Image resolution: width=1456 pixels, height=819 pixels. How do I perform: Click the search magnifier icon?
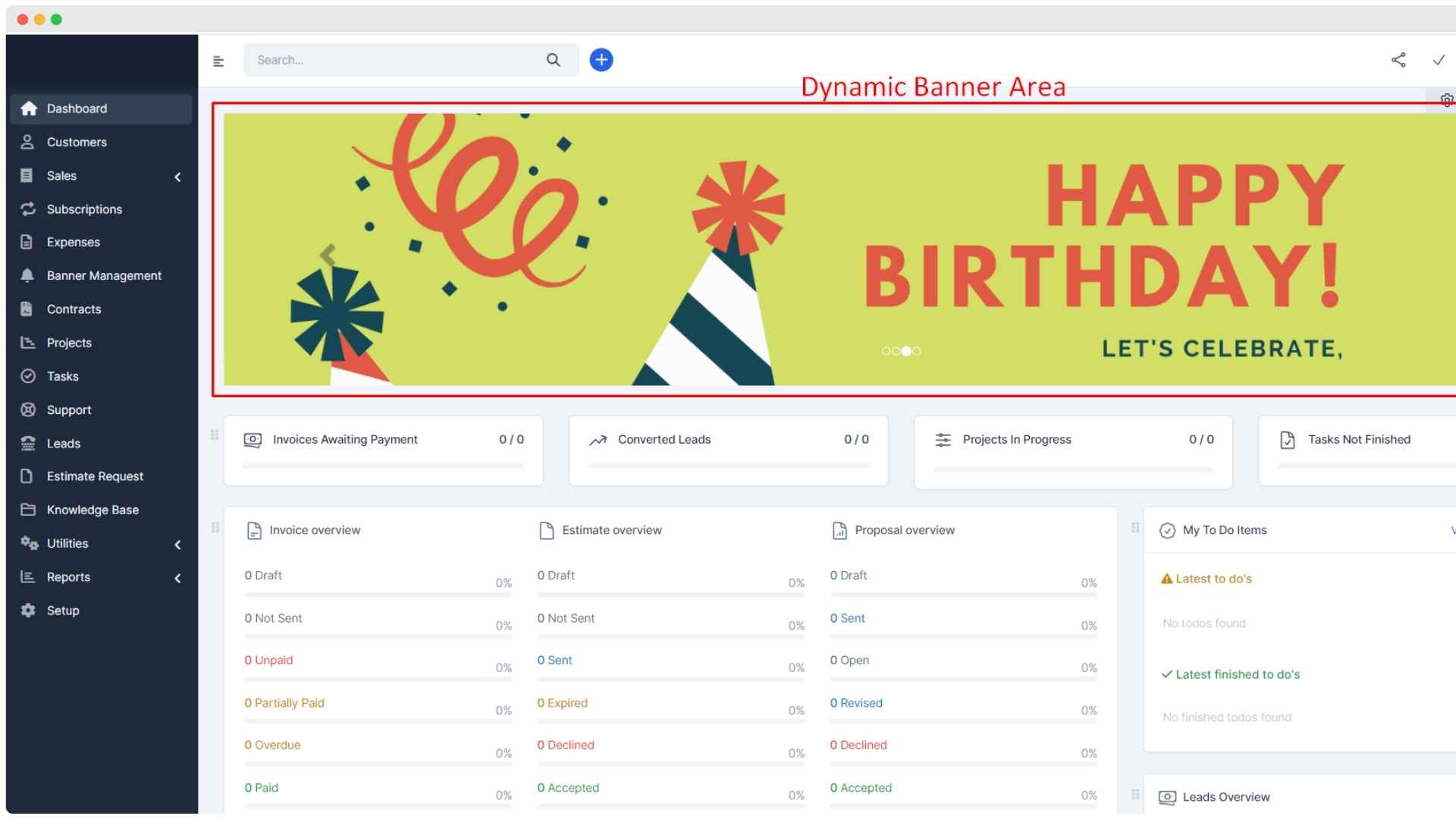coord(554,60)
